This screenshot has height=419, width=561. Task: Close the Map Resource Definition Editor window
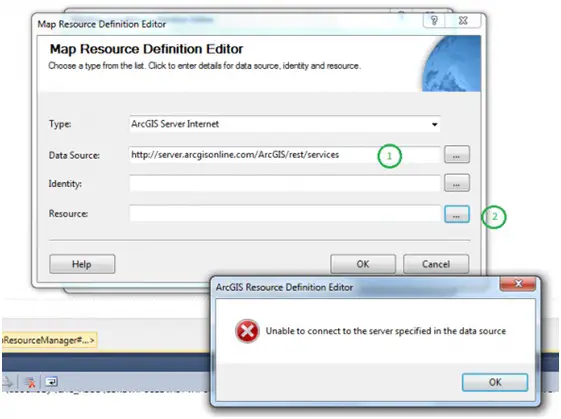point(463,20)
